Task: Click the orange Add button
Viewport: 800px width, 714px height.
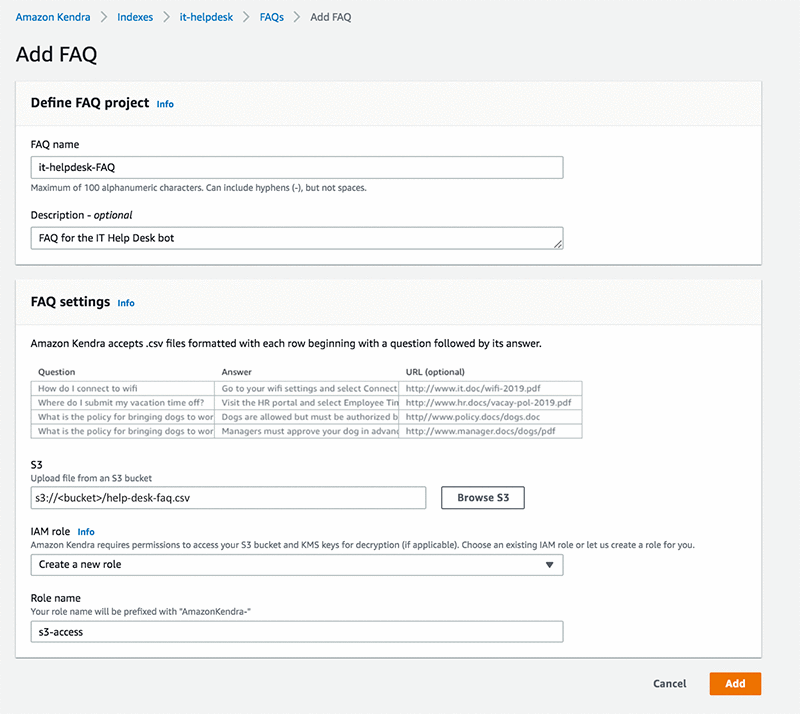Action: (735, 684)
